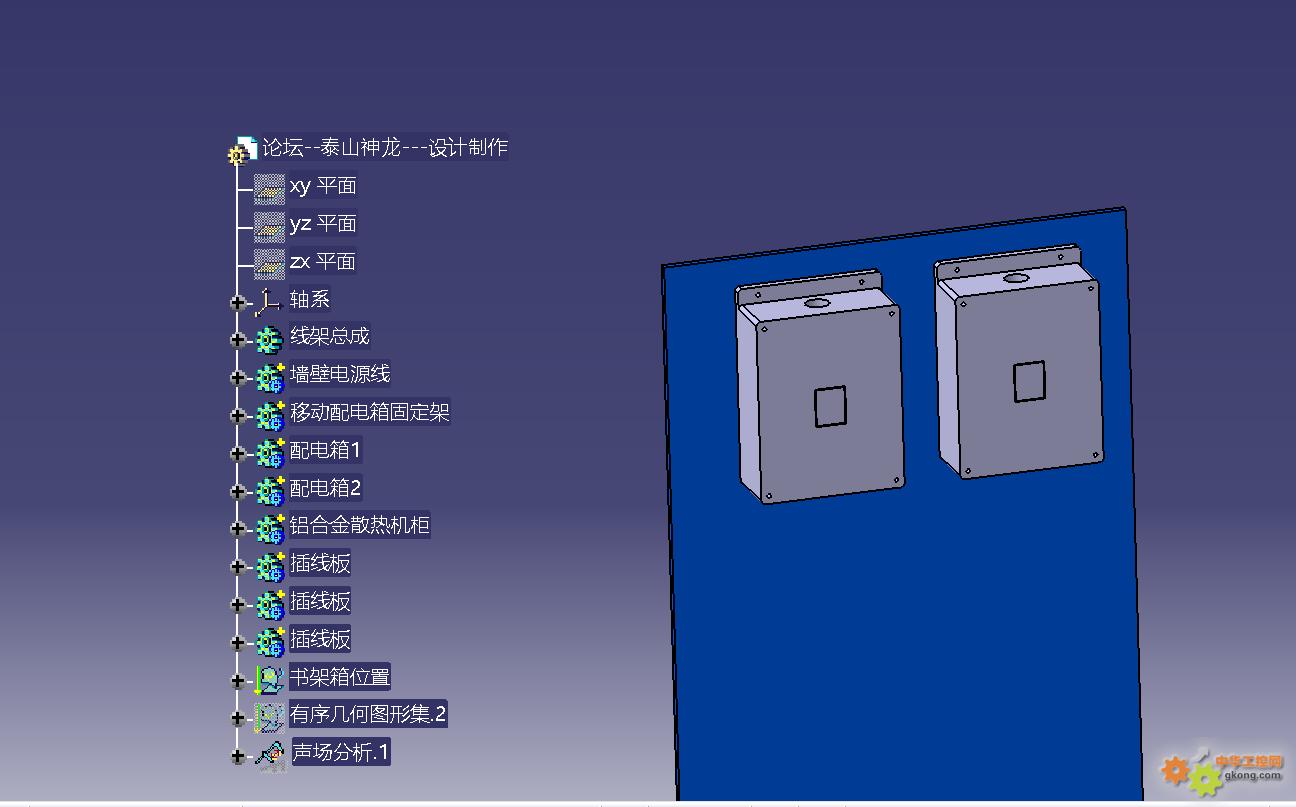Click the 移动配电箱固定架 body icon

pyautogui.click(x=270, y=415)
